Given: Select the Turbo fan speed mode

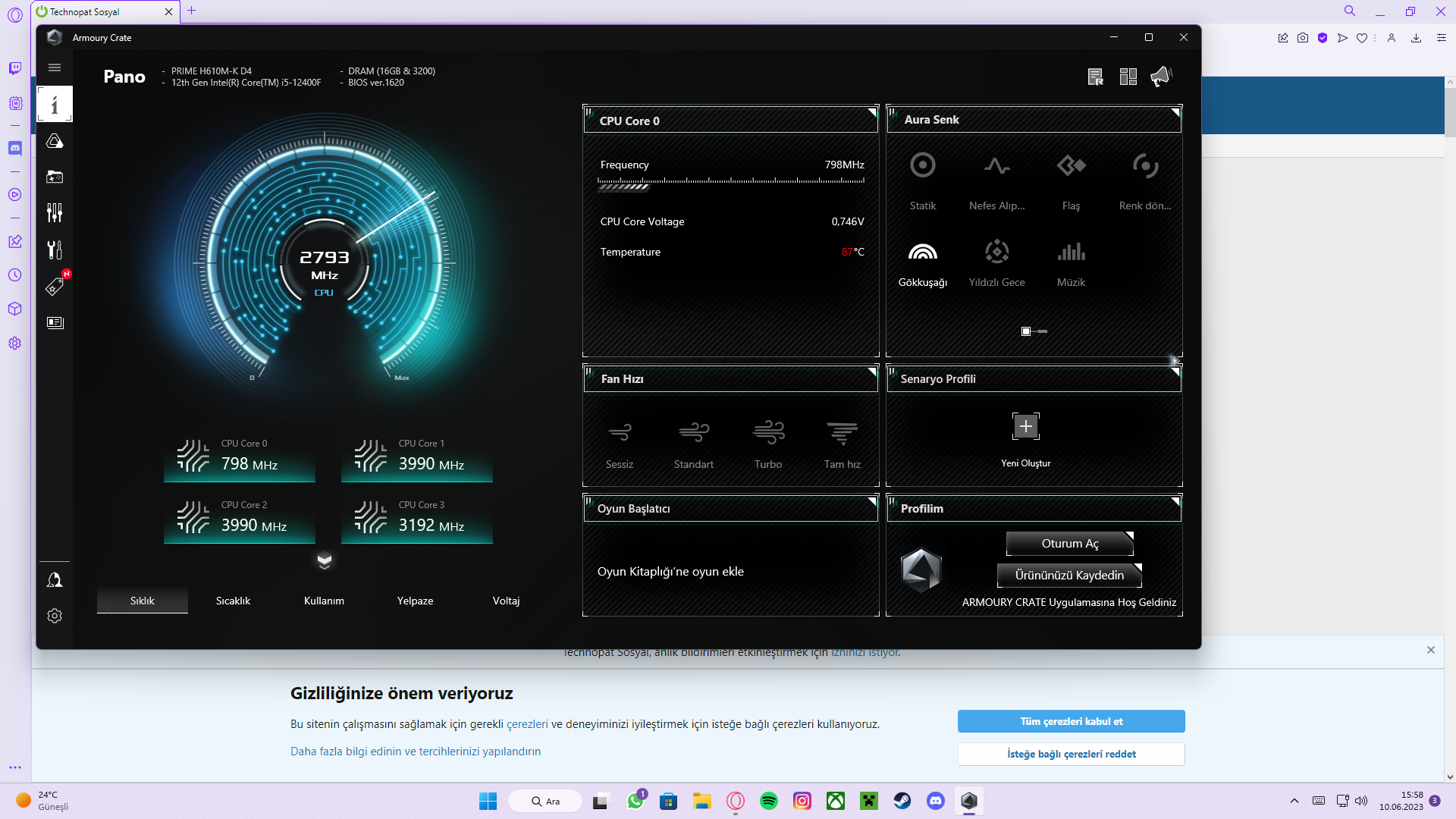Looking at the screenshot, I should pyautogui.click(x=767, y=433).
